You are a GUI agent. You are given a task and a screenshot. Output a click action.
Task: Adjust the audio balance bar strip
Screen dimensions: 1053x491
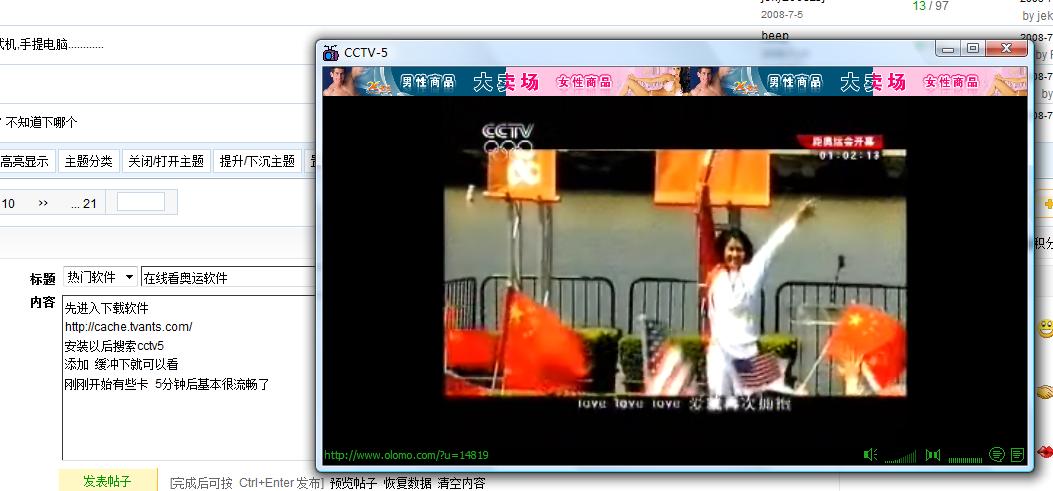click(964, 459)
